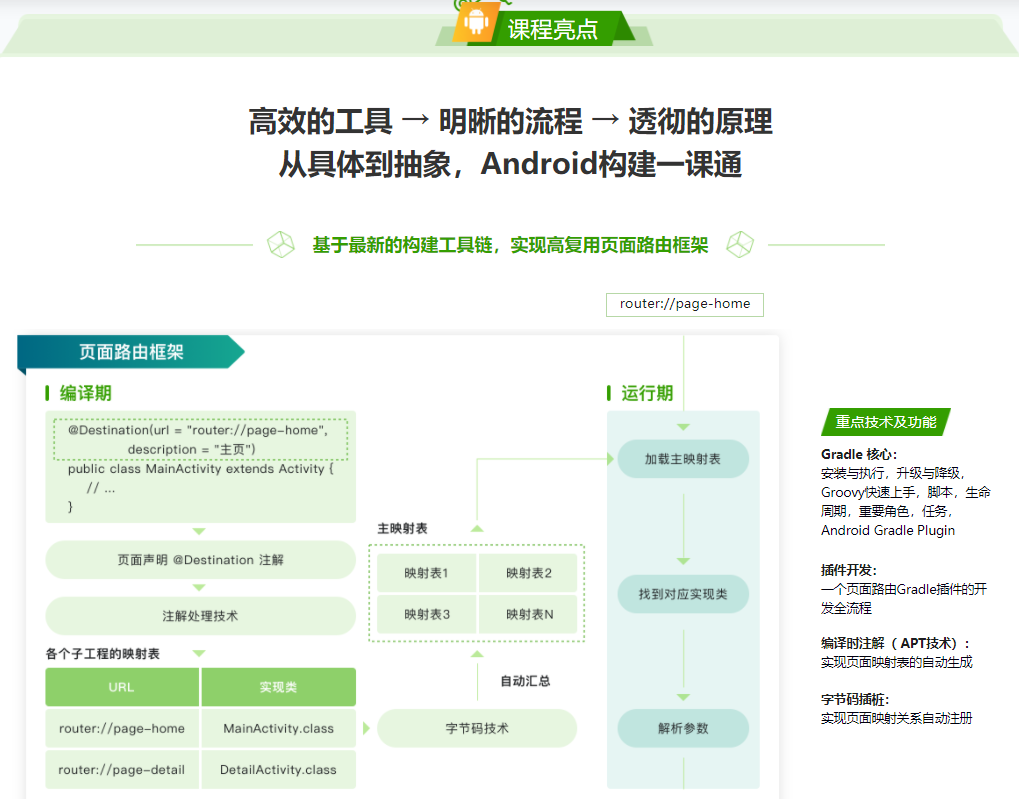Click the 找到对应实现类 step
Screen dimensions: 1019x799
point(683,594)
